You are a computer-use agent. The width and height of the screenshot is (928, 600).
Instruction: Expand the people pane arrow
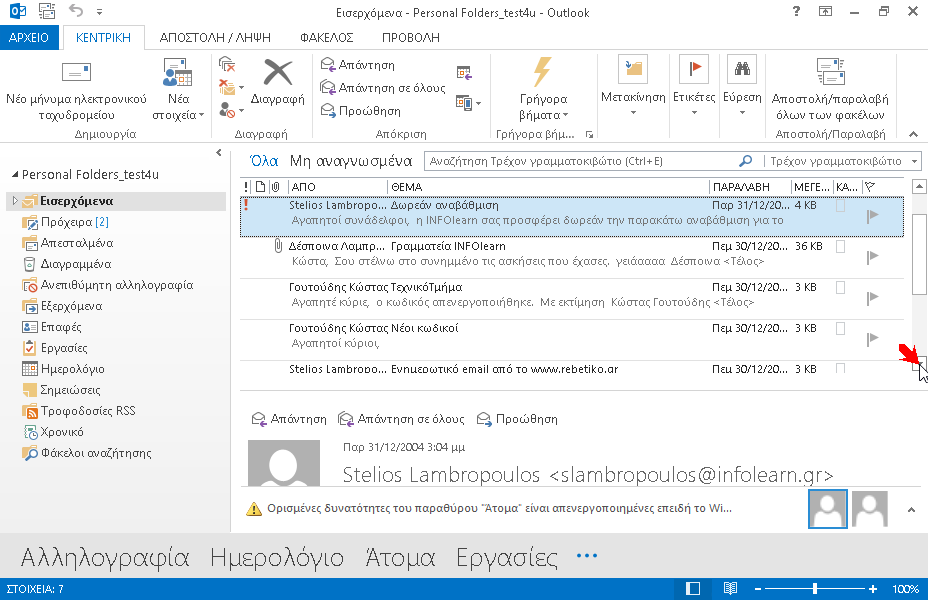click(911, 509)
